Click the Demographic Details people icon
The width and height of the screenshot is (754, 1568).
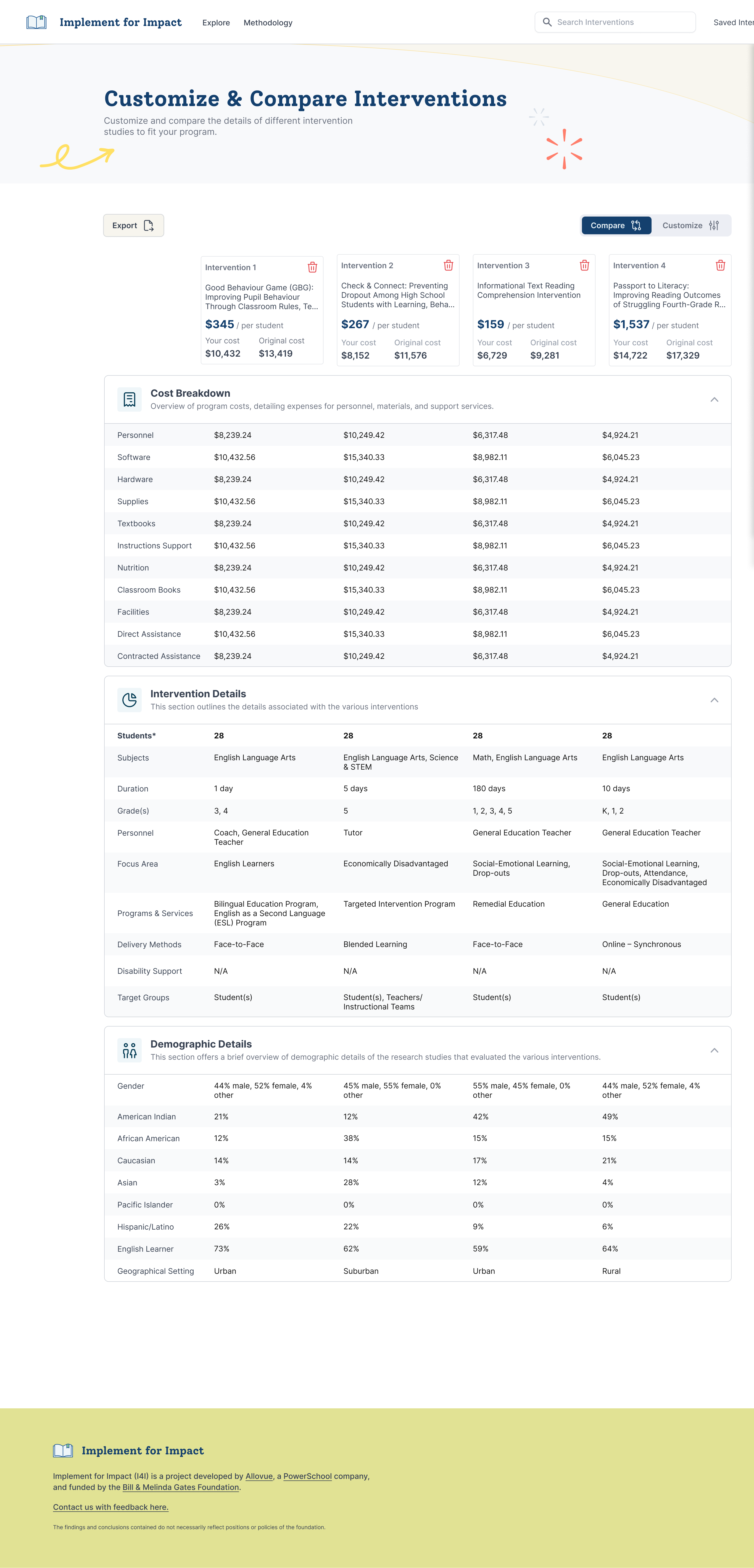point(129,1050)
